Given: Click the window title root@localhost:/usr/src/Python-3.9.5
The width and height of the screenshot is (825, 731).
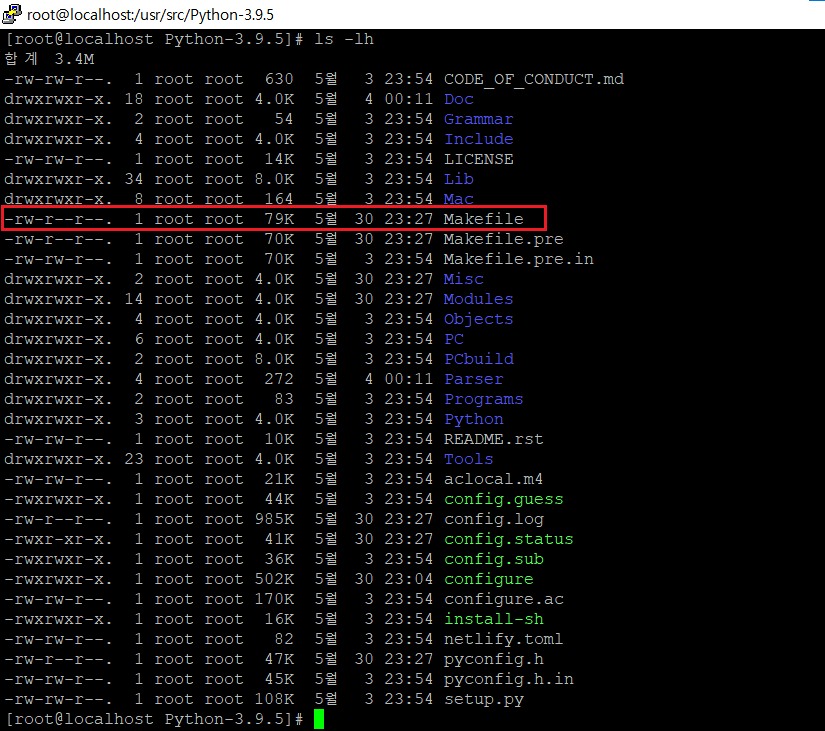Looking at the screenshot, I should click(150, 15).
